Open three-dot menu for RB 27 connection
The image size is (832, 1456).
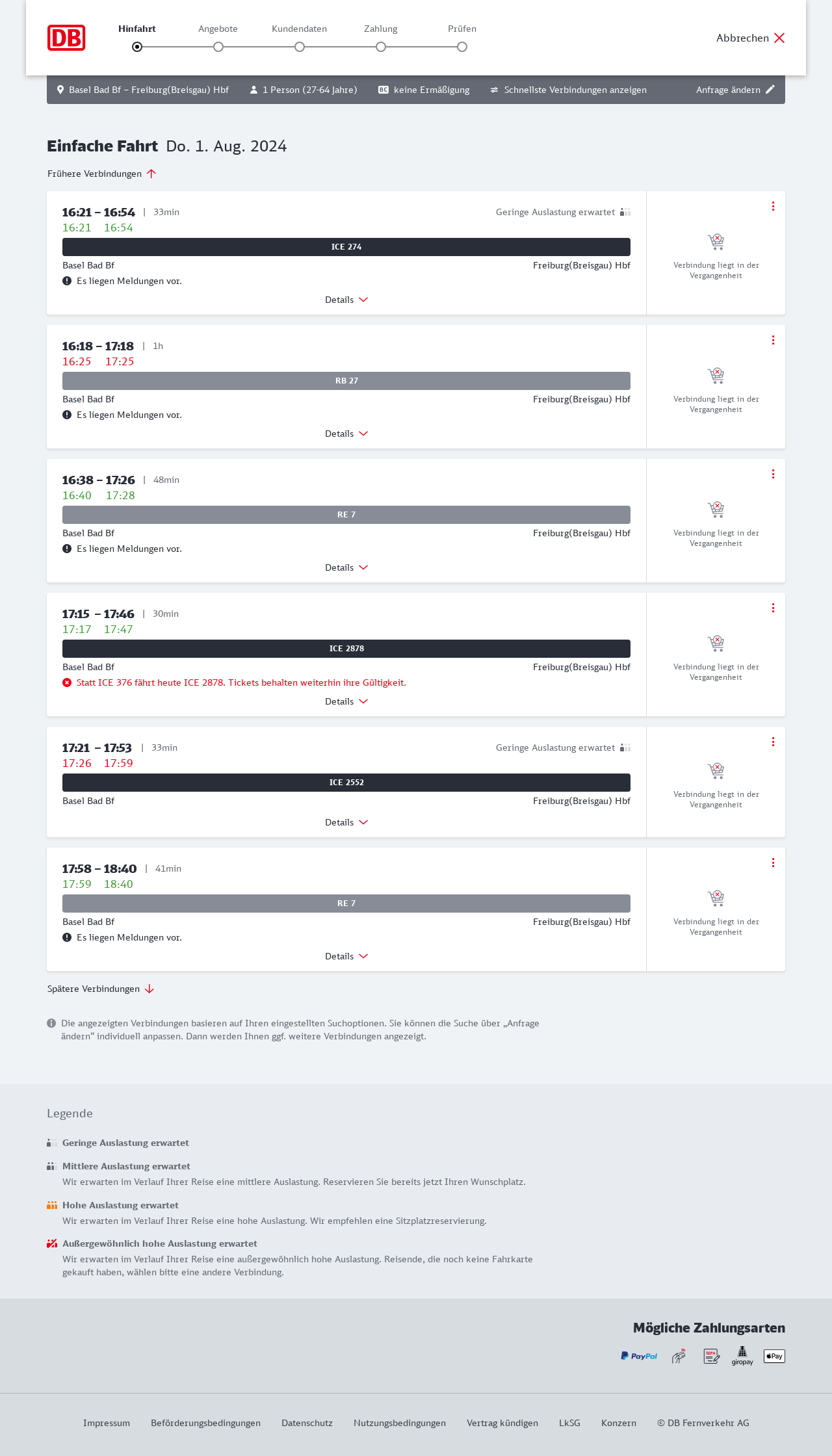coord(773,340)
